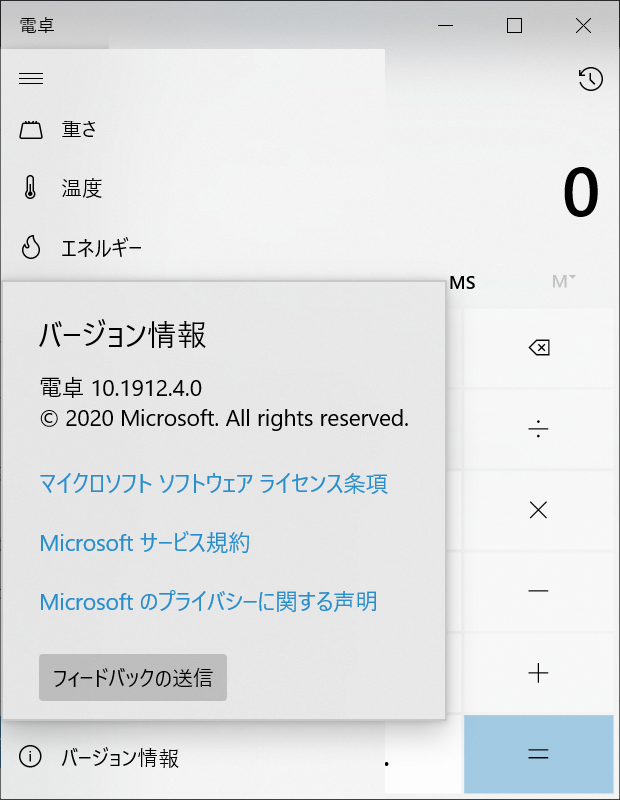Open Microsoft サービス規約 link

[x=145, y=542]
